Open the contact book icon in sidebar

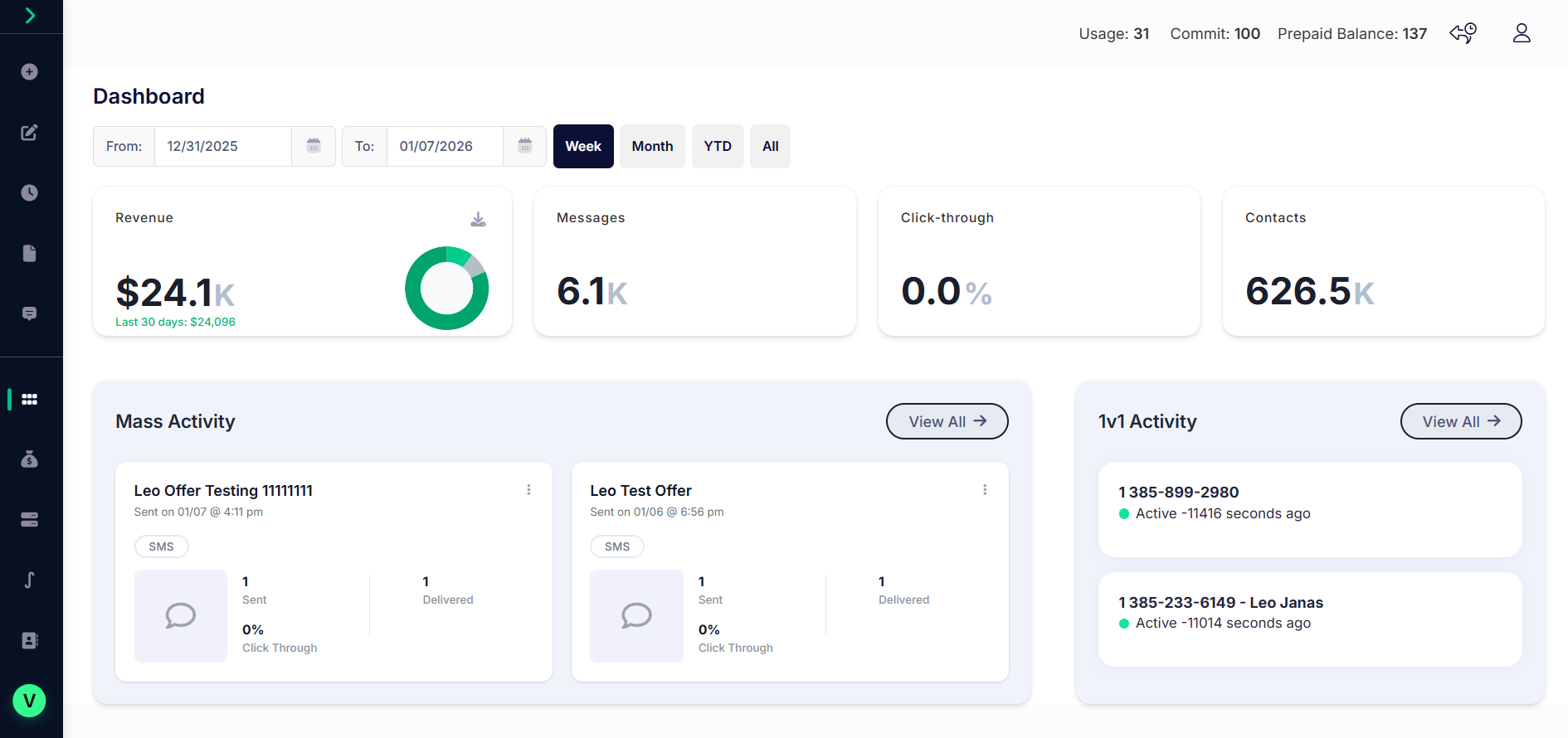coord(30,640)
